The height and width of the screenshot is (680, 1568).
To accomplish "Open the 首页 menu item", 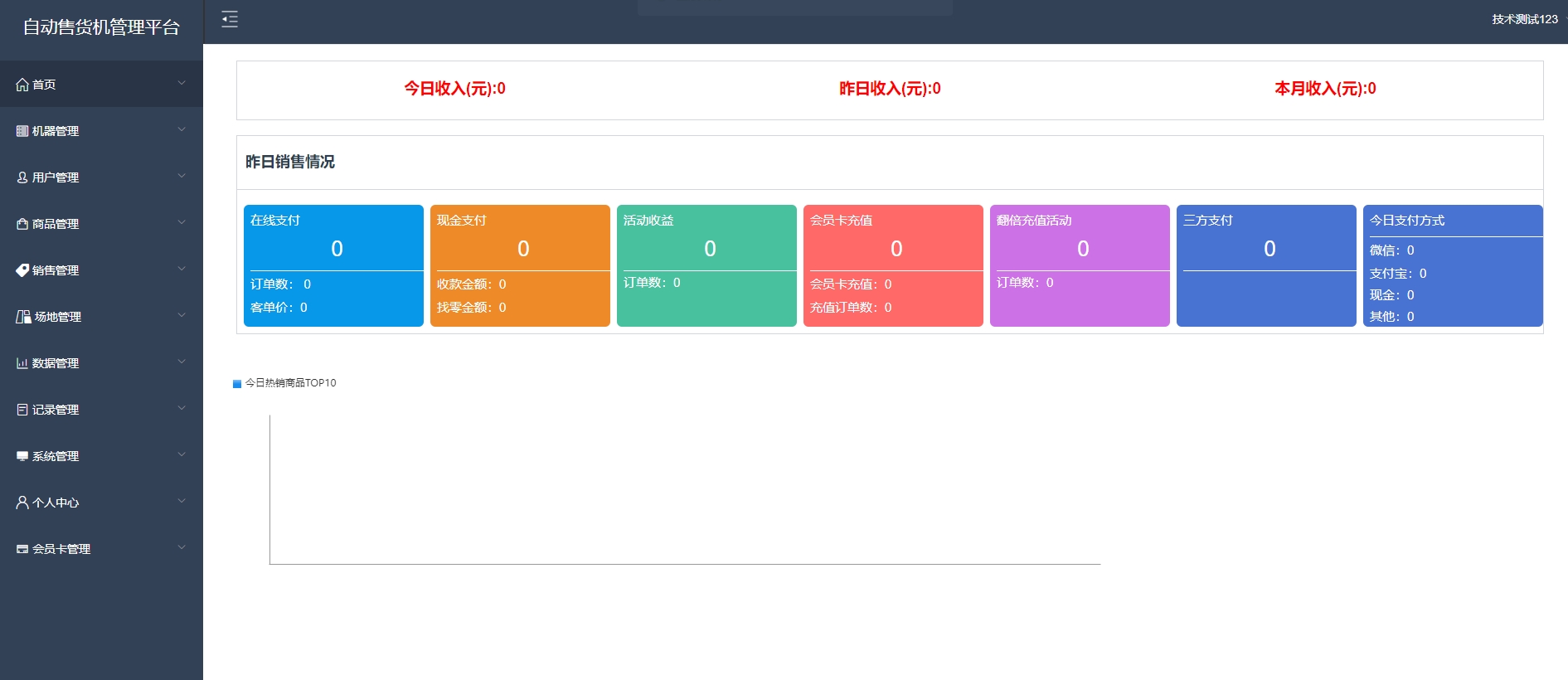I will (101, 84).
